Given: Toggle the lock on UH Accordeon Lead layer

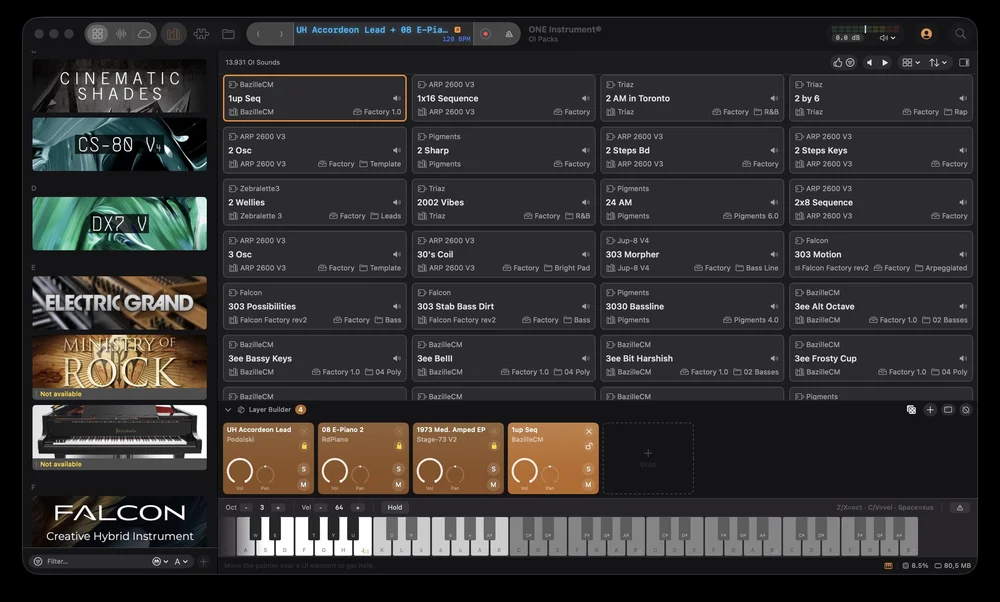Looking at the screenshot, I should point(304,446).
